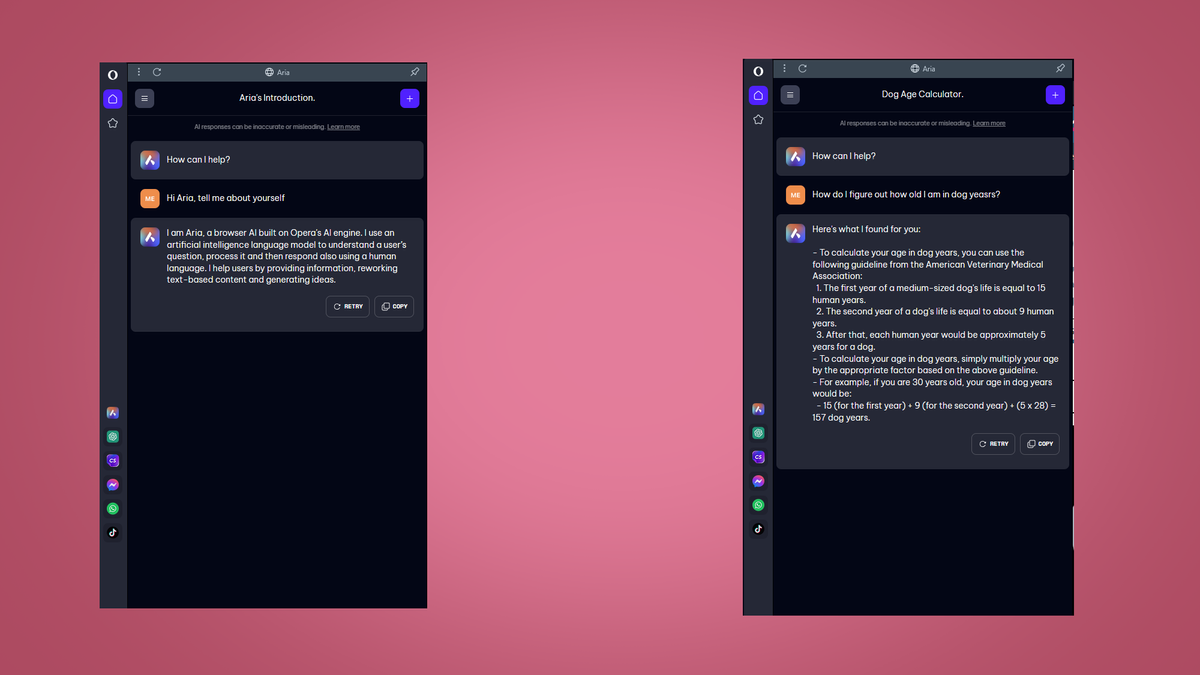The height and width of the screenshot is (675, 1200).
Task: Open the chat history list
Action: coord(145,98)
